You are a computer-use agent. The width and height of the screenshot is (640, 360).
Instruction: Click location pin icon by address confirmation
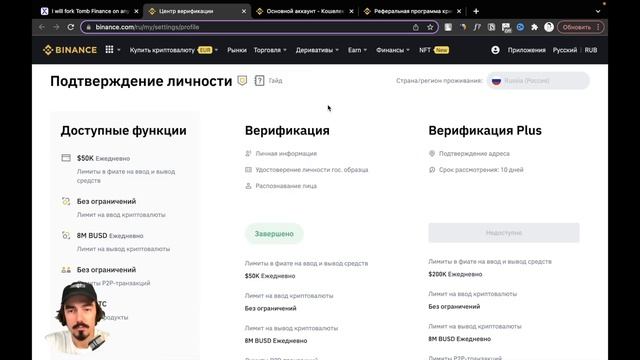coord(432,153)
